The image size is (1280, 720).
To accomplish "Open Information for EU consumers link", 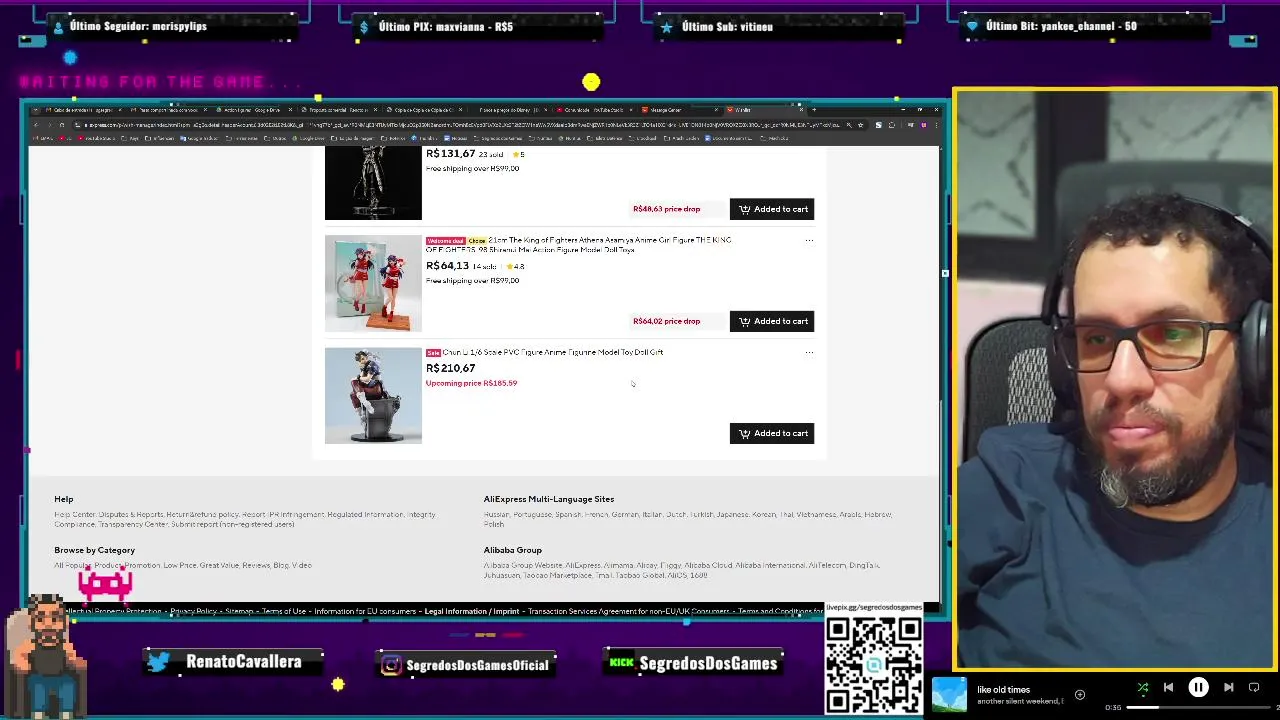I will point(365,611).
